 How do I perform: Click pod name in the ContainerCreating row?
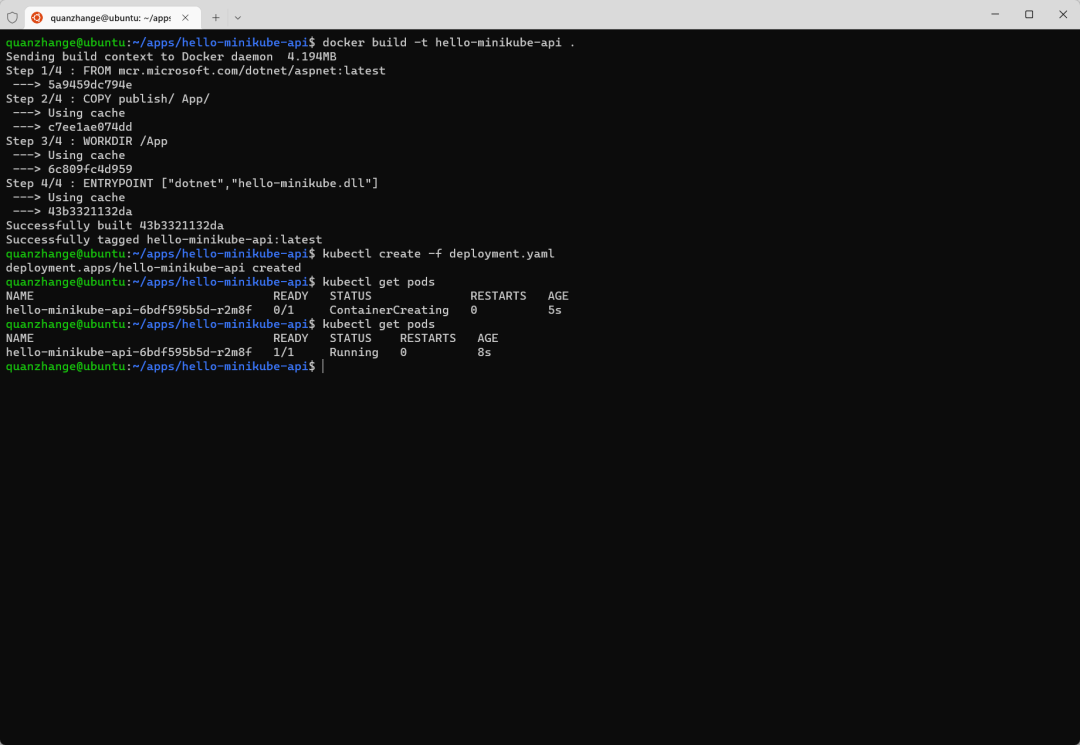tap(129, 311)
